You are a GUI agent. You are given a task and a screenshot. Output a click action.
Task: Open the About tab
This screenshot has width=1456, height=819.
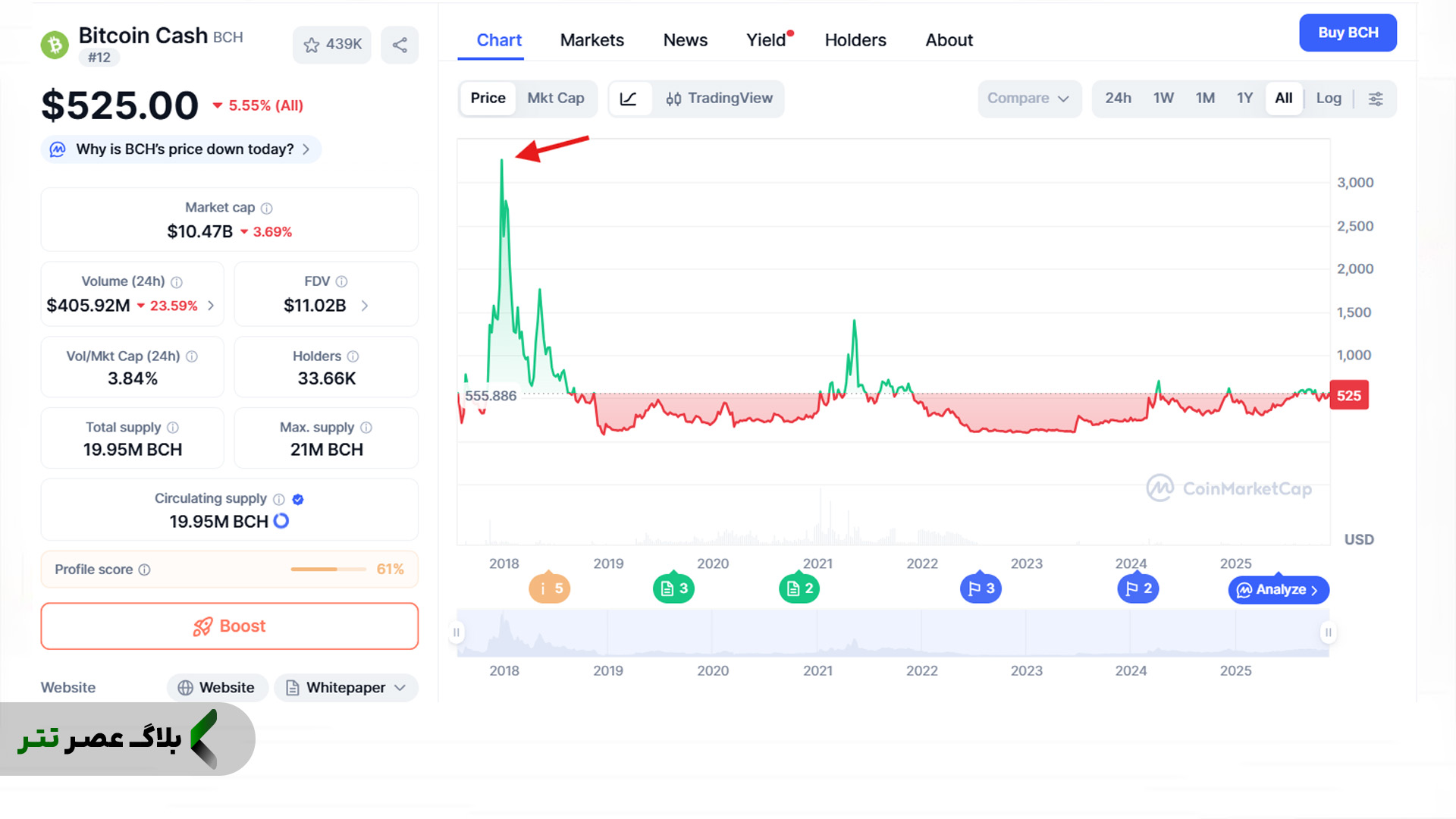point(949,40)
